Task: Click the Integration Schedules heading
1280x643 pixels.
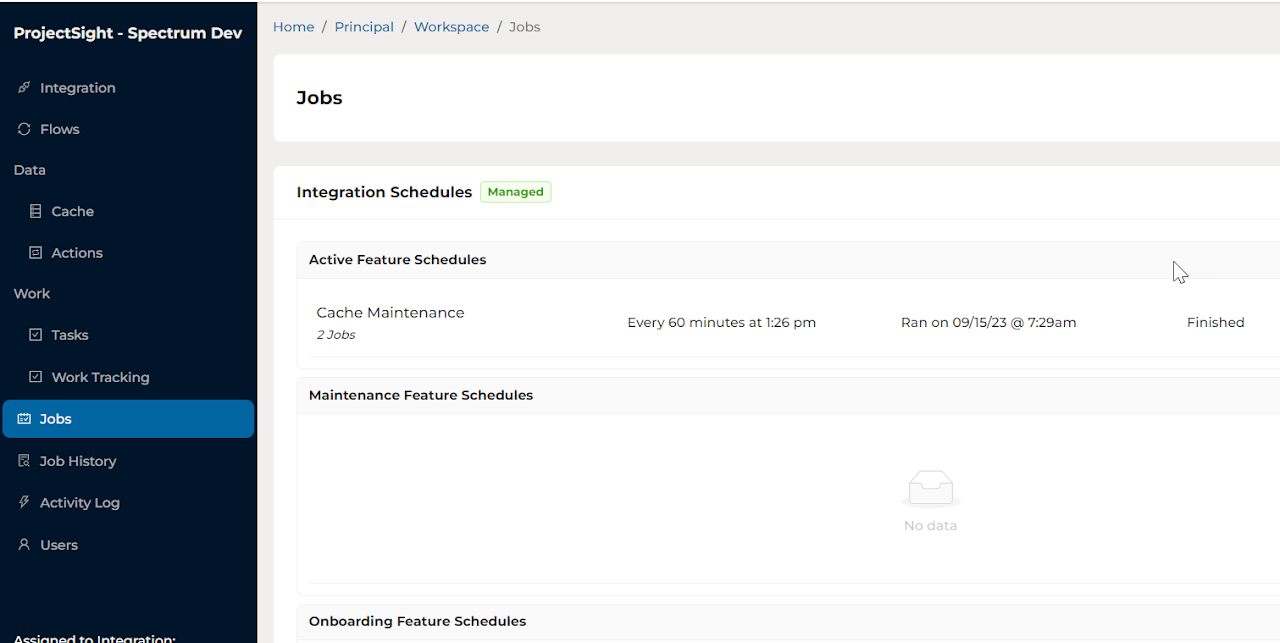Action: coord(384,192)
